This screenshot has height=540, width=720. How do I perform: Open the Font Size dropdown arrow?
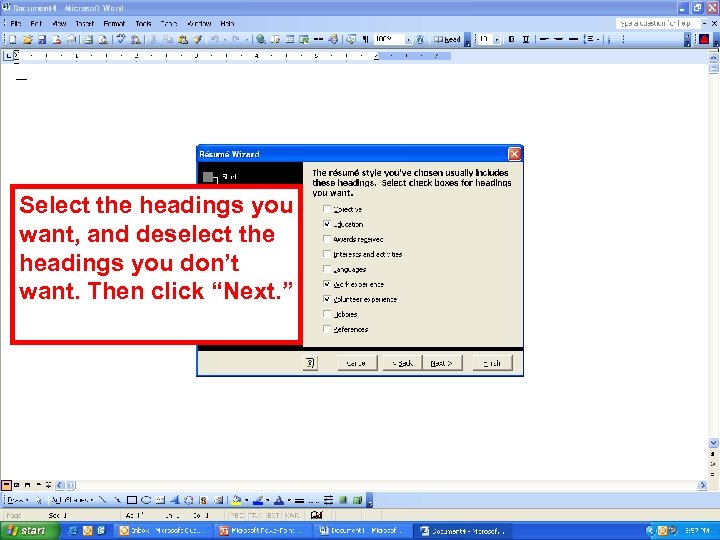click(496, 39)
